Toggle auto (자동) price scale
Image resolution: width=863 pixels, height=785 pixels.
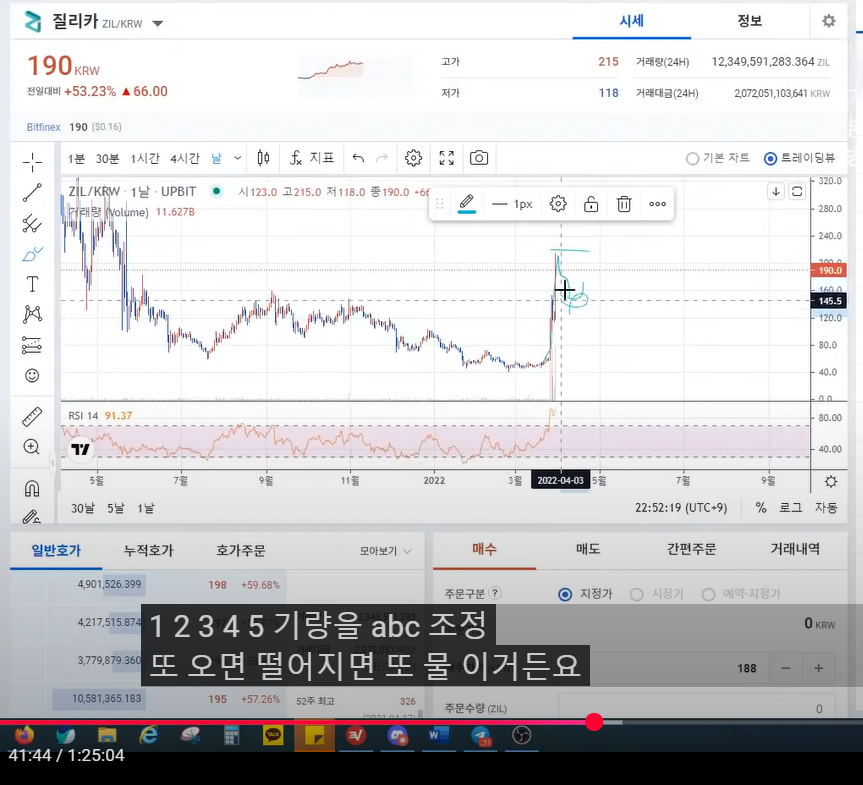tap(826, 508)
